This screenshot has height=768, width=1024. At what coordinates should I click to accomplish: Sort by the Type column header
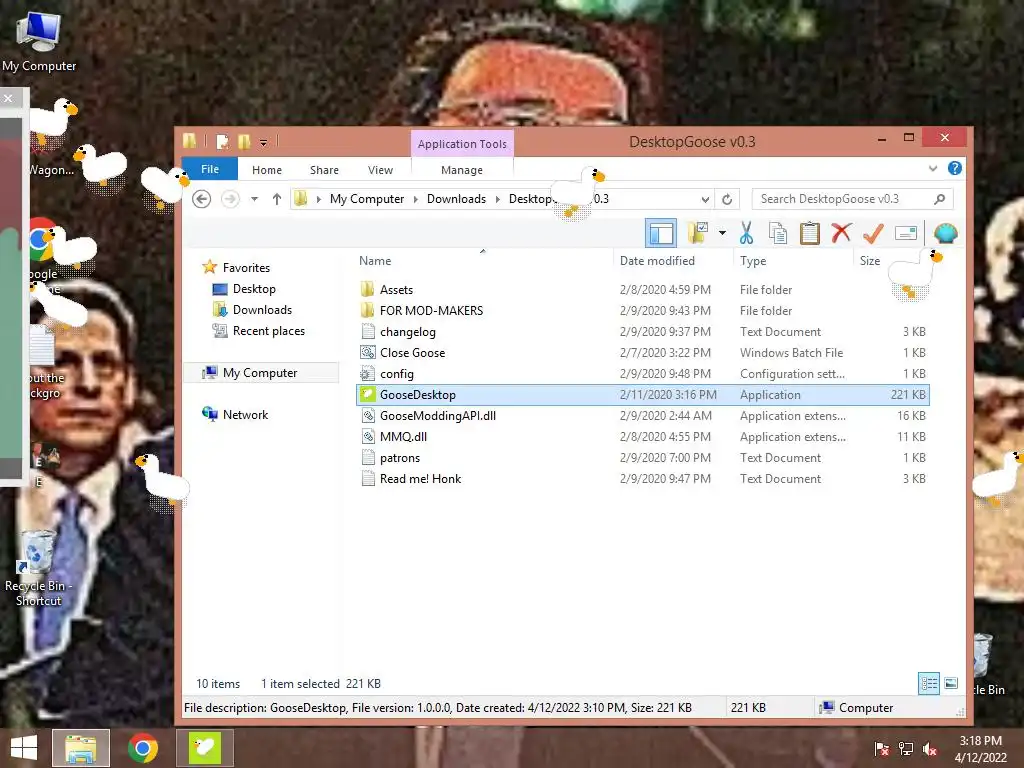click(753, 261)
